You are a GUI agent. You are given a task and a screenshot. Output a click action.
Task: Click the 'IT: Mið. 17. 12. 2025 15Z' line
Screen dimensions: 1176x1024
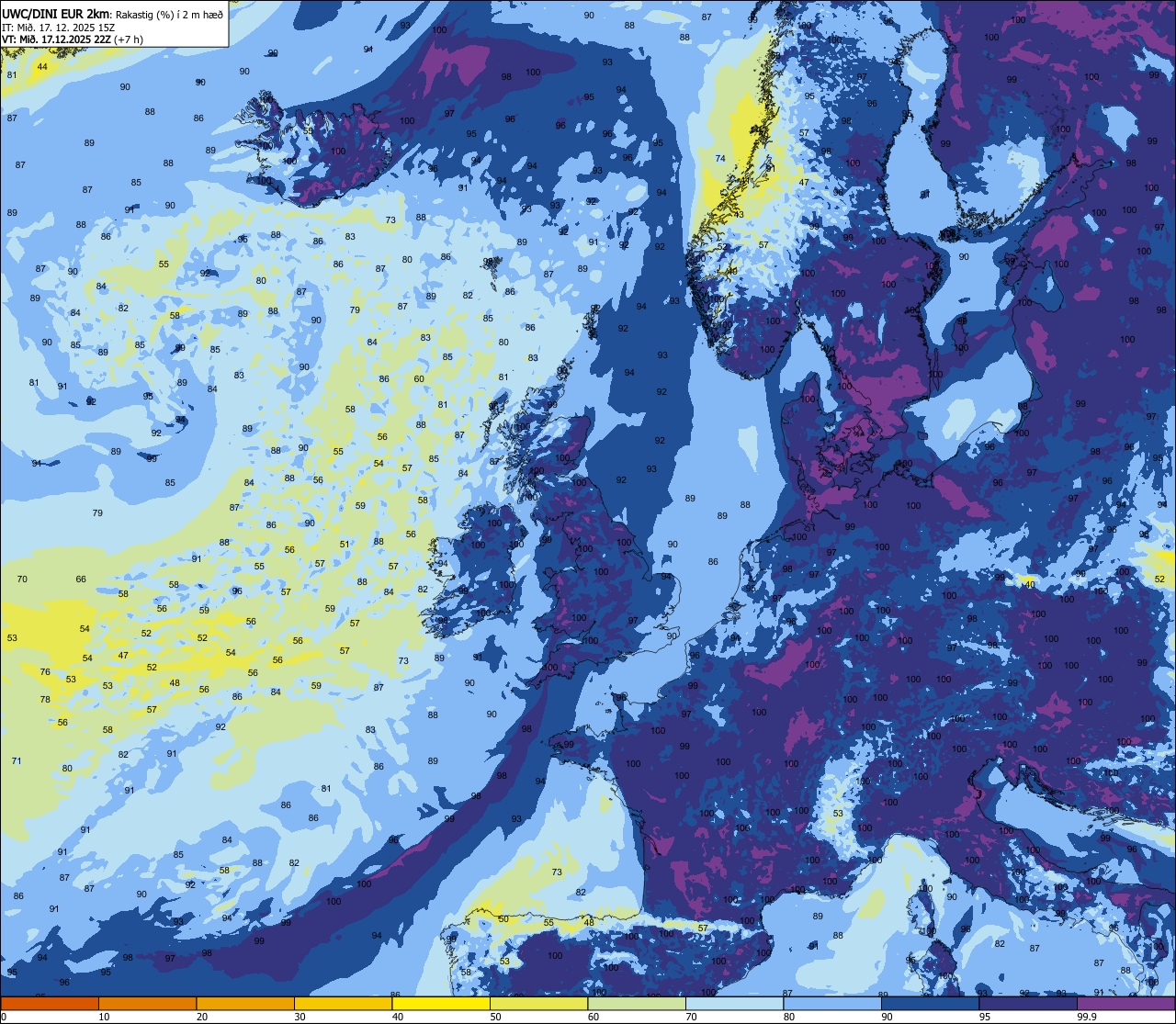57,27
